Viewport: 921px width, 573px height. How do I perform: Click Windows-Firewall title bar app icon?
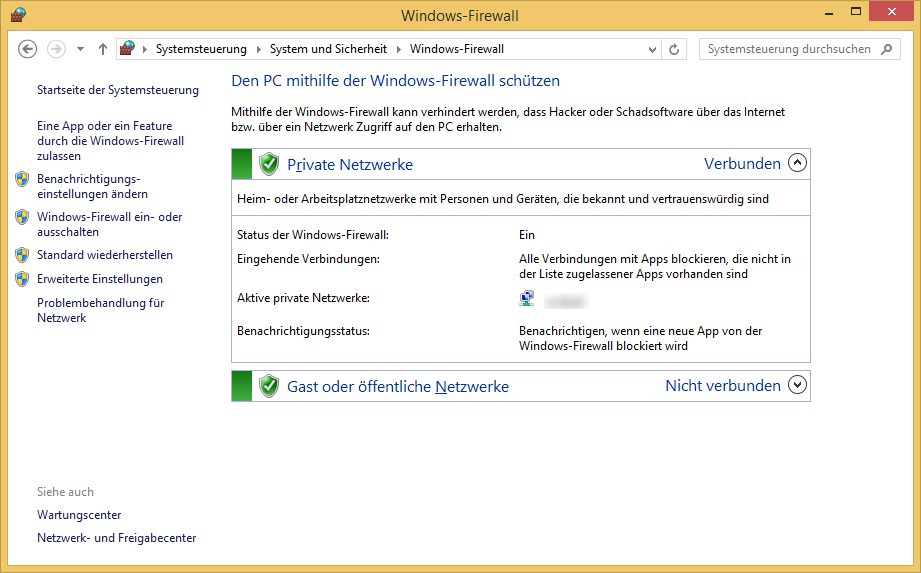[18, 14]
